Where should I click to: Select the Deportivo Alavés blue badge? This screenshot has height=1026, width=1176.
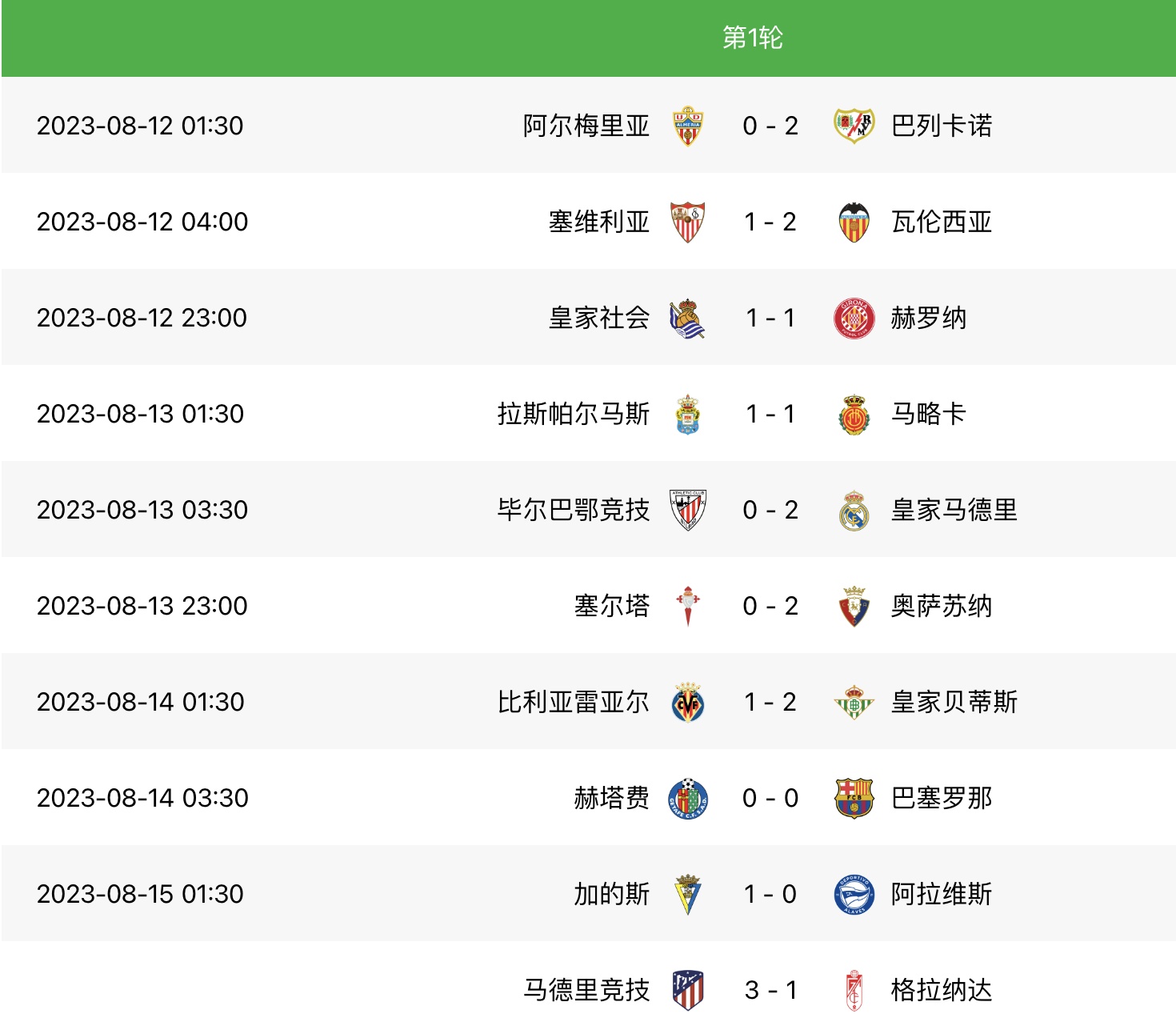coord(854,894)
